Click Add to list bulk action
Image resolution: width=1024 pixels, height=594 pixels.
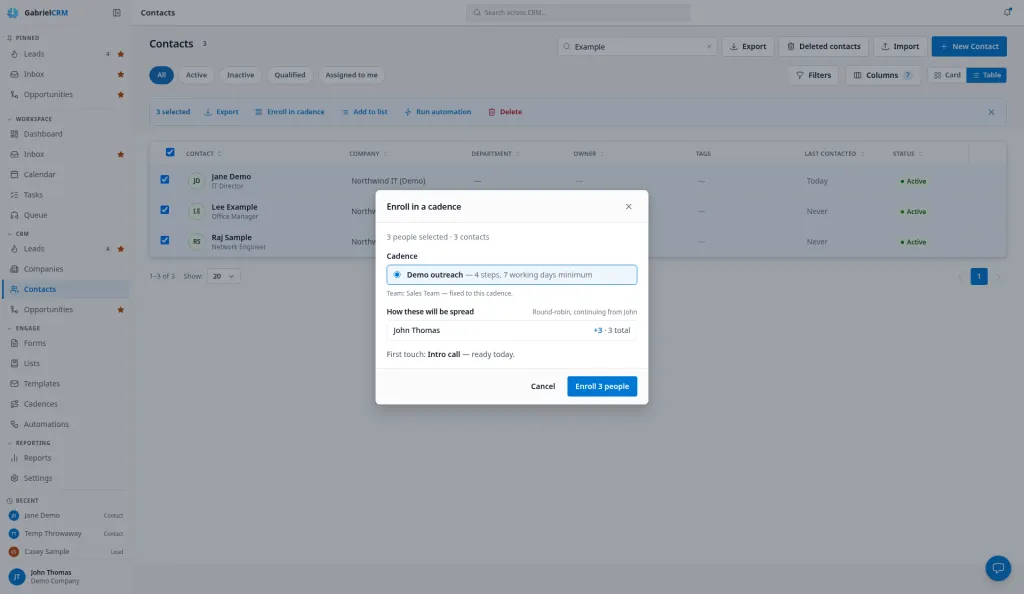click(x=364, y=112)
